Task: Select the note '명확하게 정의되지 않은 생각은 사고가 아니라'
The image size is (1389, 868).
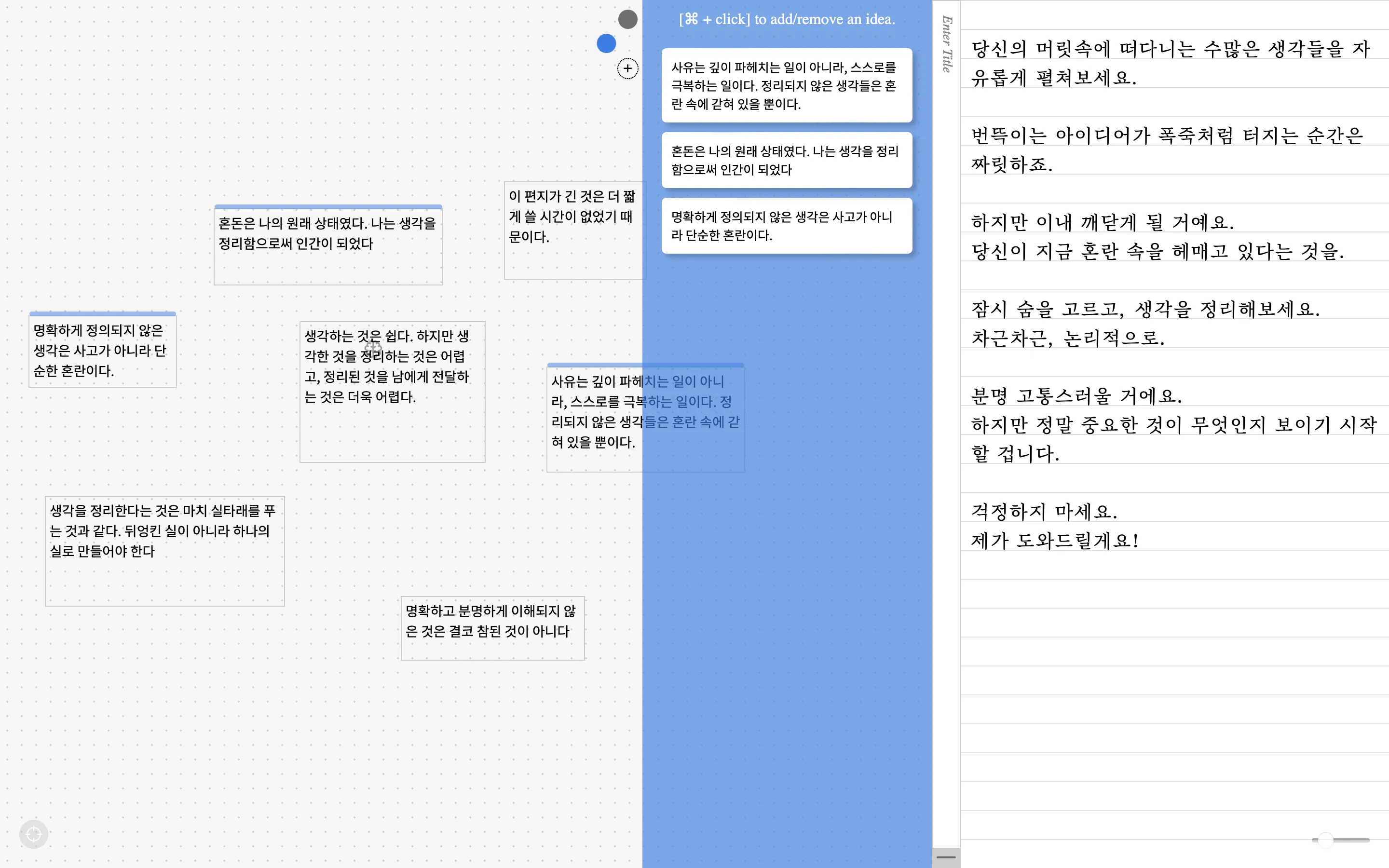Action: click(102, 350)
